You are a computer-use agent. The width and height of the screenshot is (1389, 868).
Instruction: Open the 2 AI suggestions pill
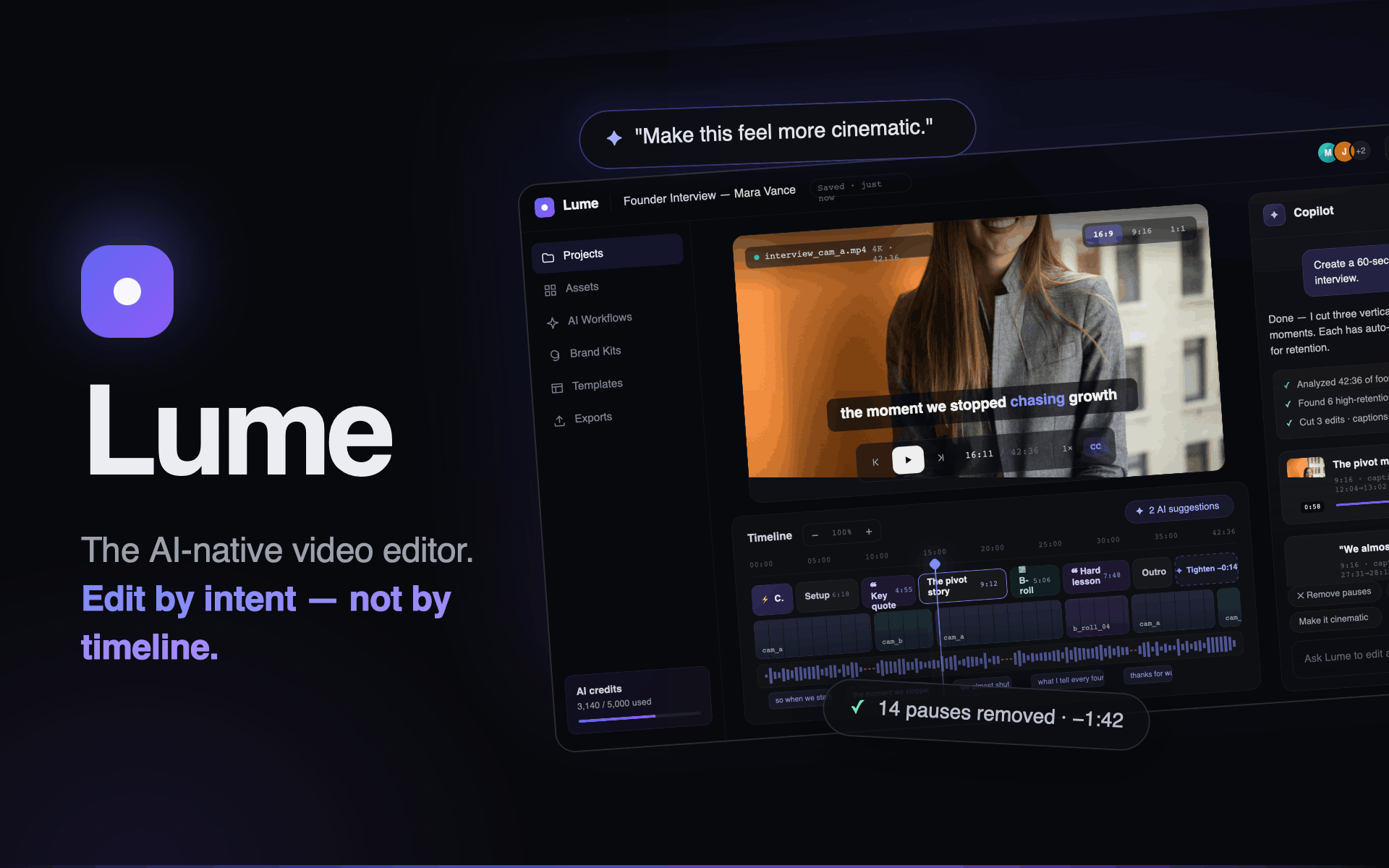1178,509
